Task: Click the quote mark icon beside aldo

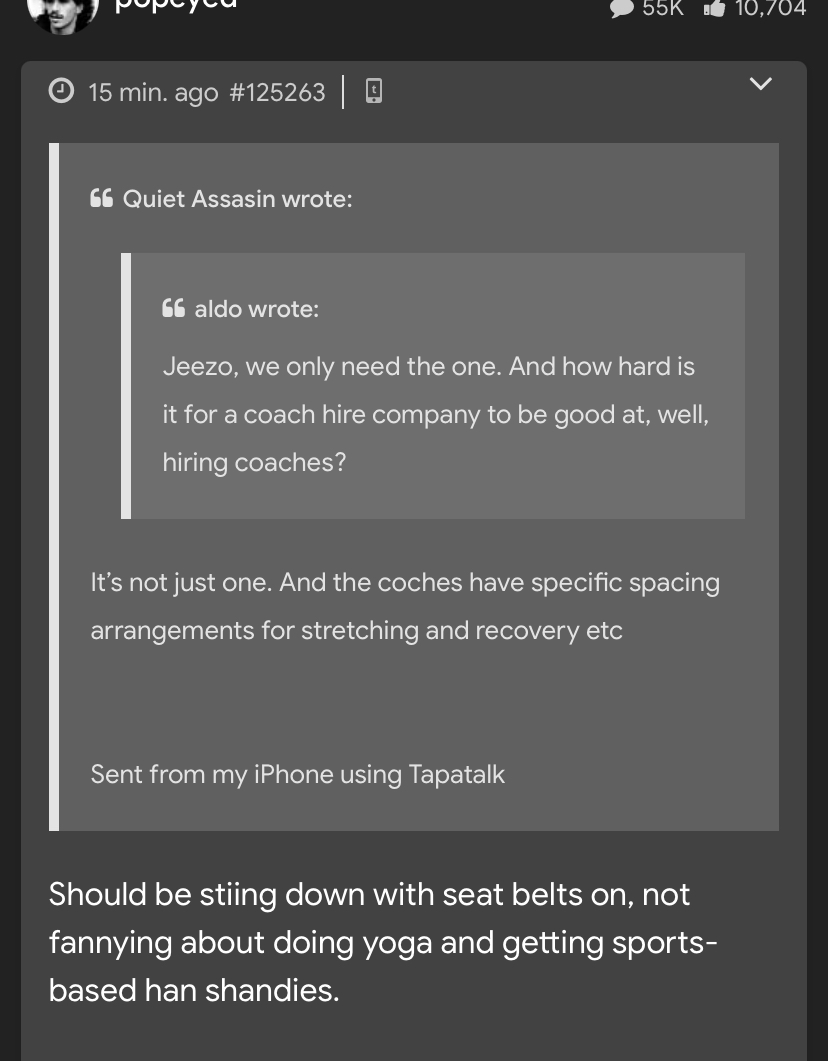Action: pyautogui.click(x=173, y=309)
